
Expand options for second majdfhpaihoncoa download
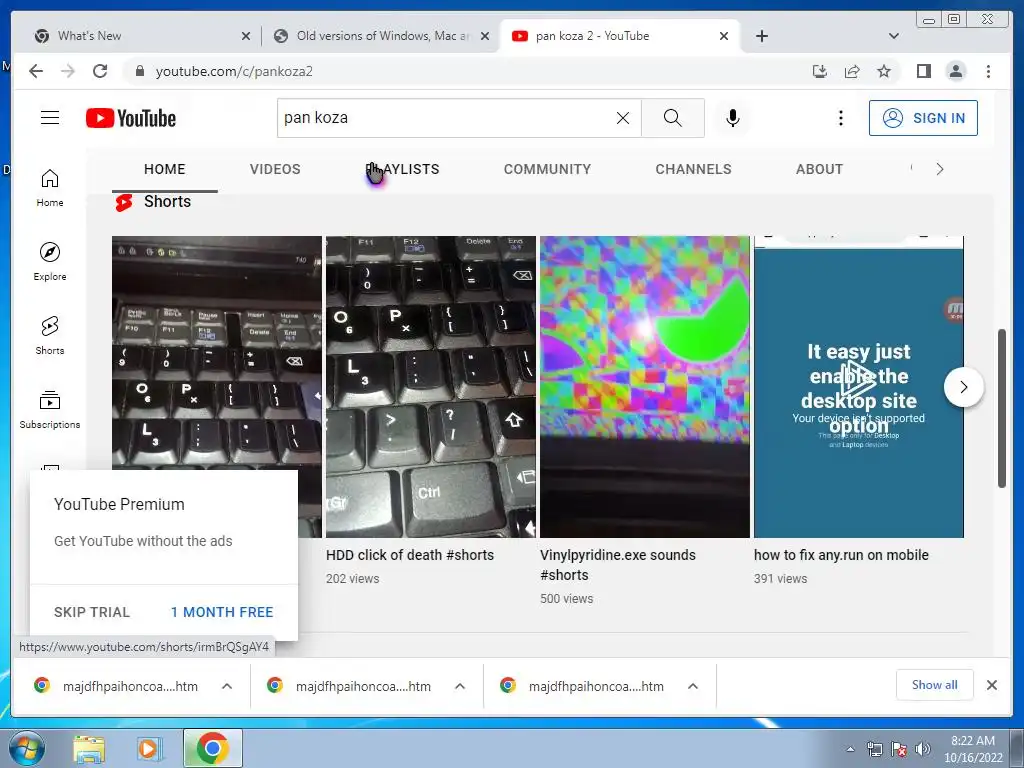click(460, 686)
